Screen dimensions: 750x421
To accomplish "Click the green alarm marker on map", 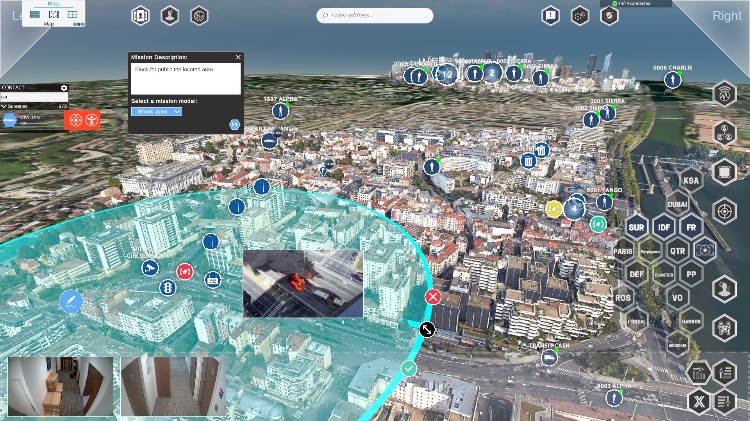I will (x=598, y=223).
